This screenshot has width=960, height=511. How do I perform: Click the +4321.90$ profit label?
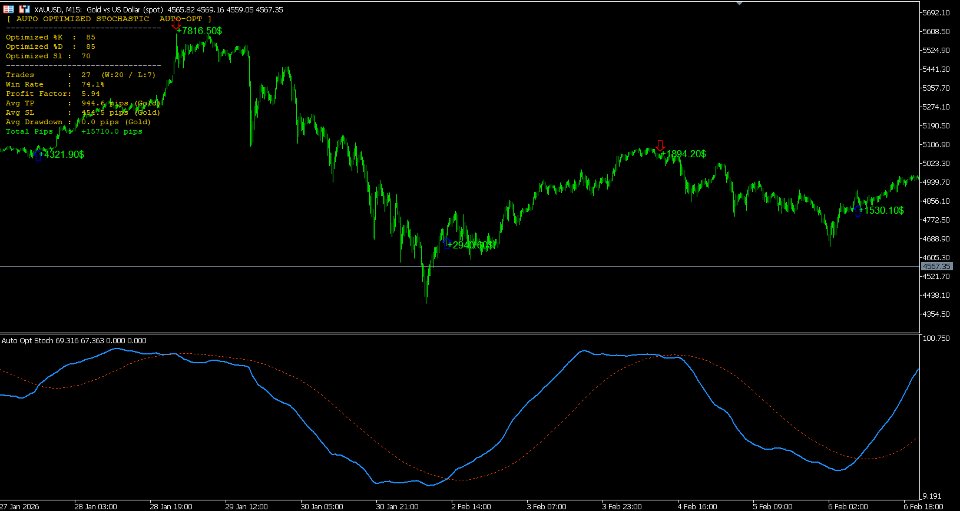(x=62, y=155)
